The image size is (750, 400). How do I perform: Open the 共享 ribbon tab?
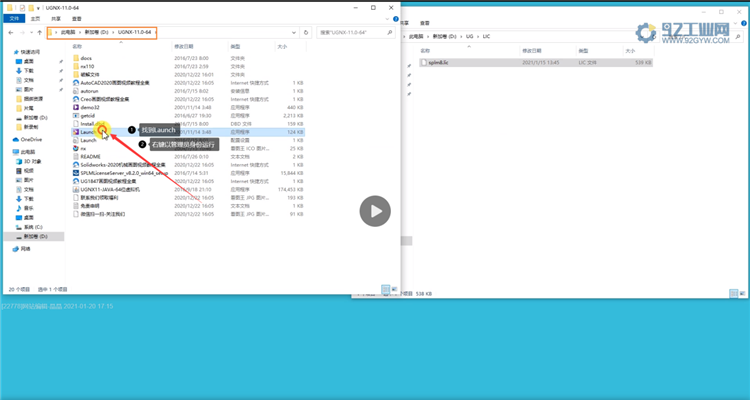click(x=56, y=19)
